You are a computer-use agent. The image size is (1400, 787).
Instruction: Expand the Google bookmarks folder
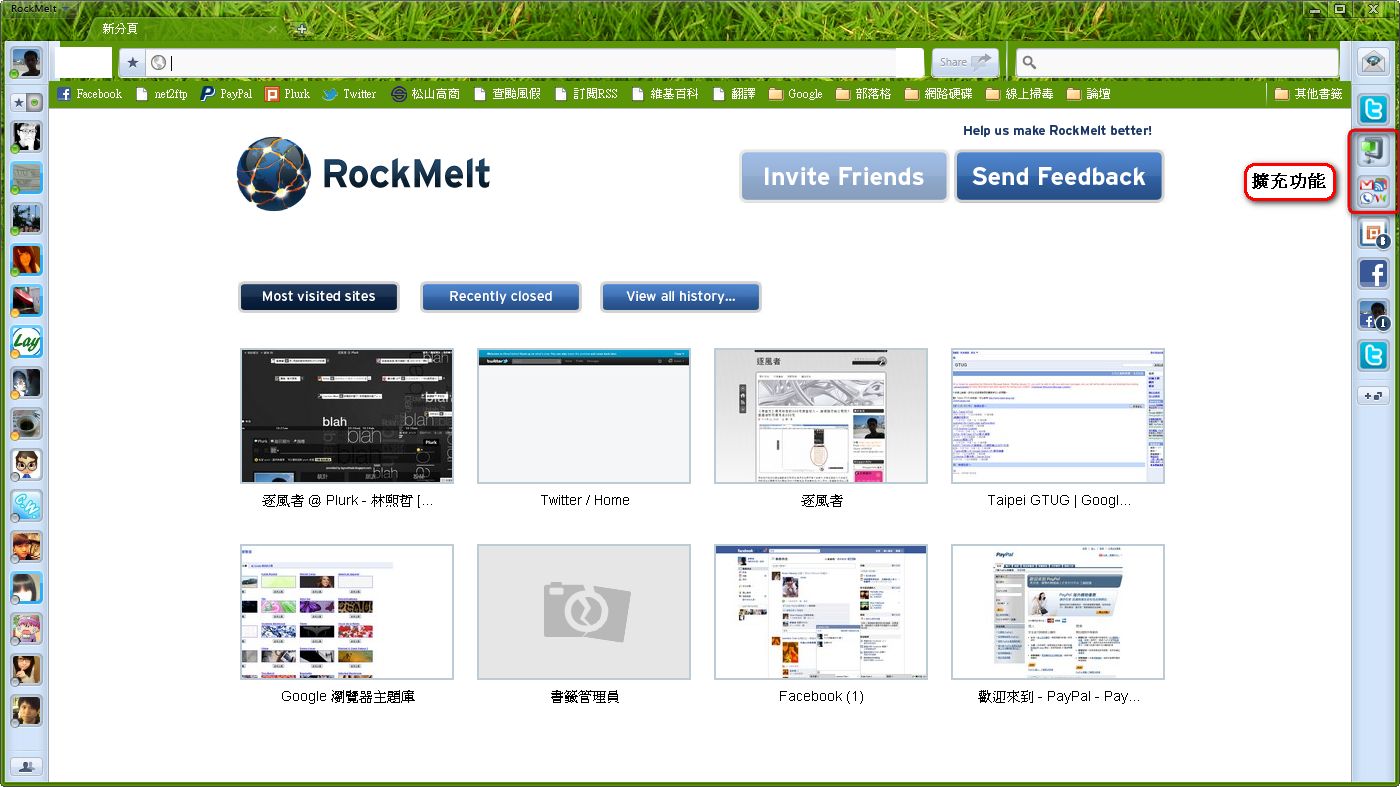(795, 94)
